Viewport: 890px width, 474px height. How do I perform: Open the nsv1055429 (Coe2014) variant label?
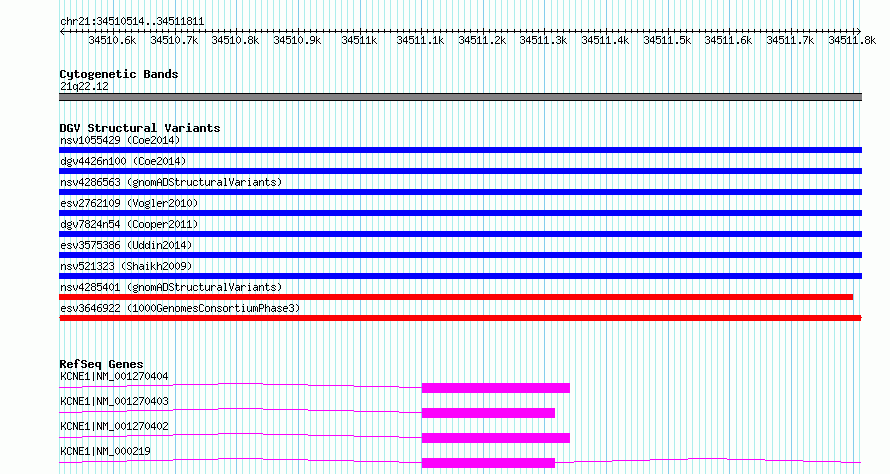(120, 140)
